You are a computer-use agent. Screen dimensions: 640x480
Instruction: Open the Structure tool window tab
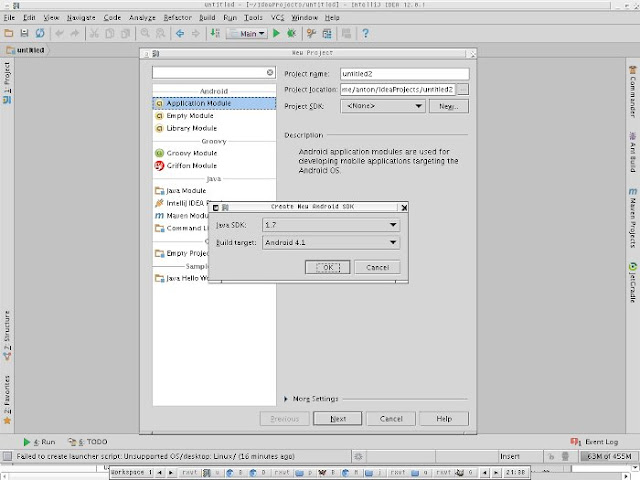click(7, 336)
